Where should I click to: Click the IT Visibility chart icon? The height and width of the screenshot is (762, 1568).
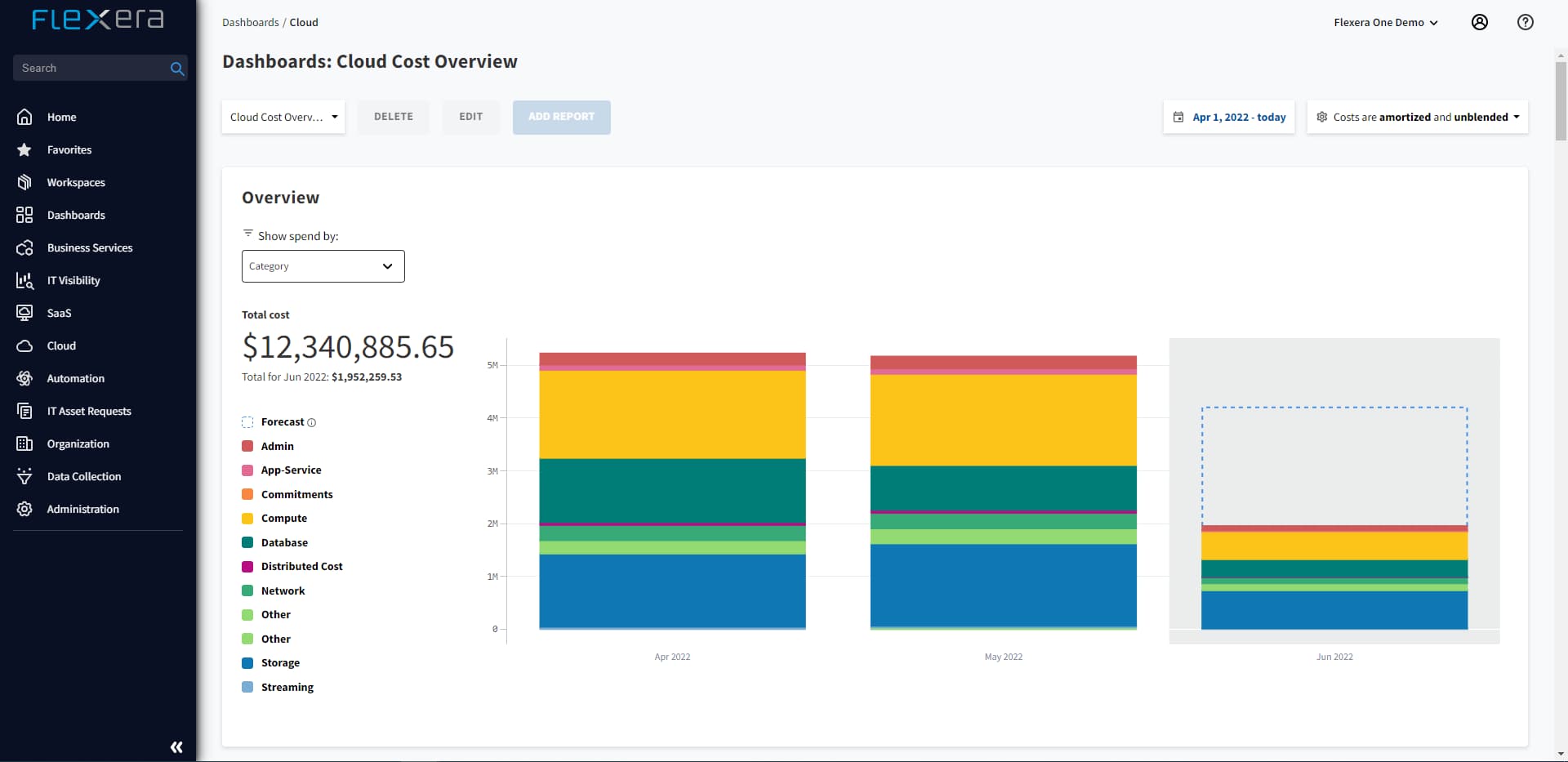[24, 280]
